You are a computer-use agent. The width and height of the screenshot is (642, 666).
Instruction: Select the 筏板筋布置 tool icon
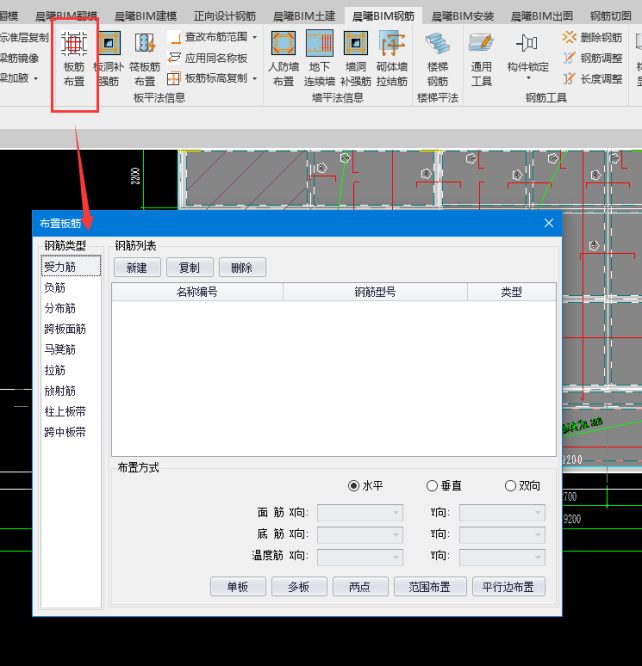pos(145,56)
